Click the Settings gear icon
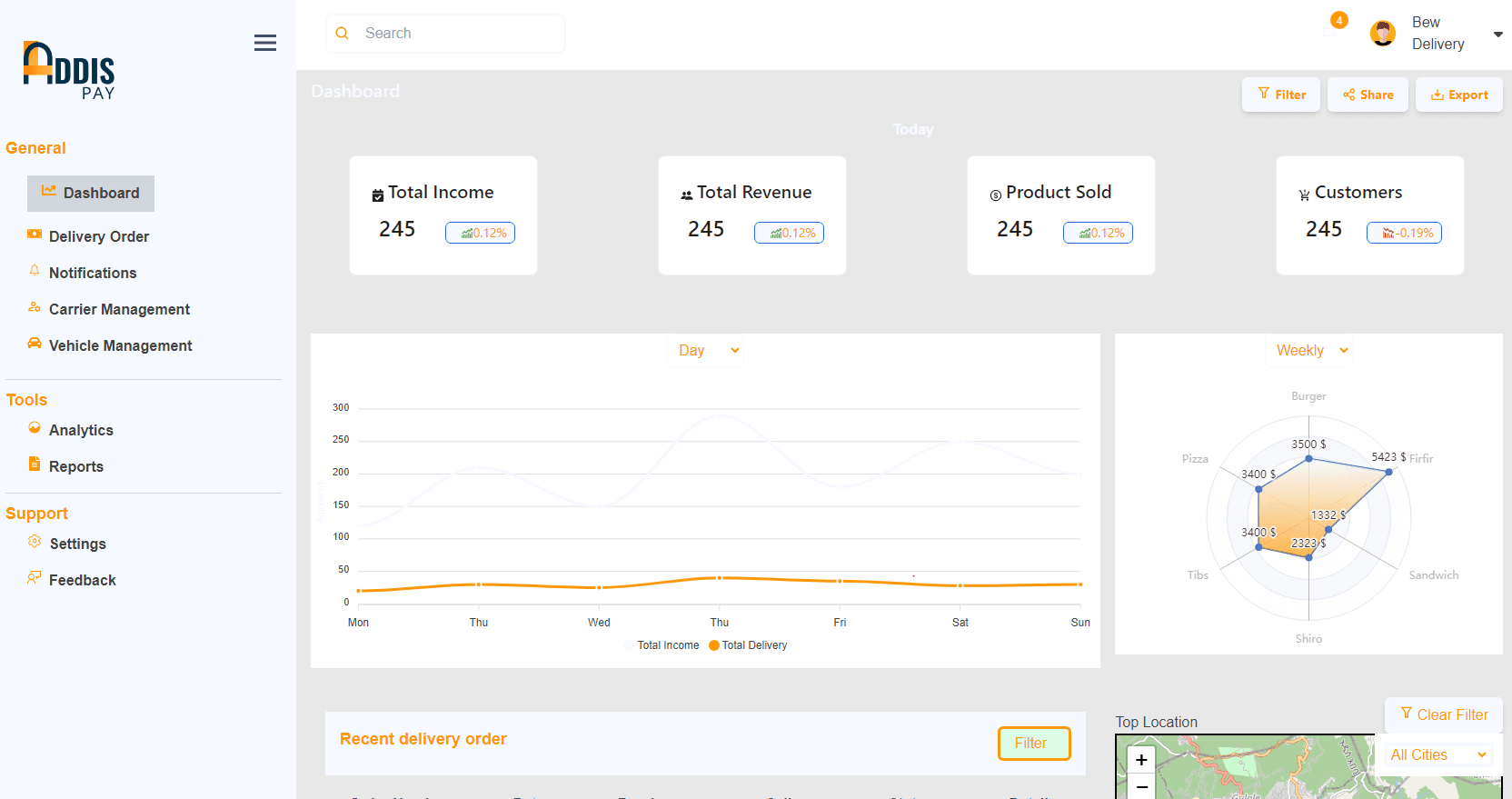Image resolution: width=1512 pixels, height=799 pixels. click(x=35, y=542)
